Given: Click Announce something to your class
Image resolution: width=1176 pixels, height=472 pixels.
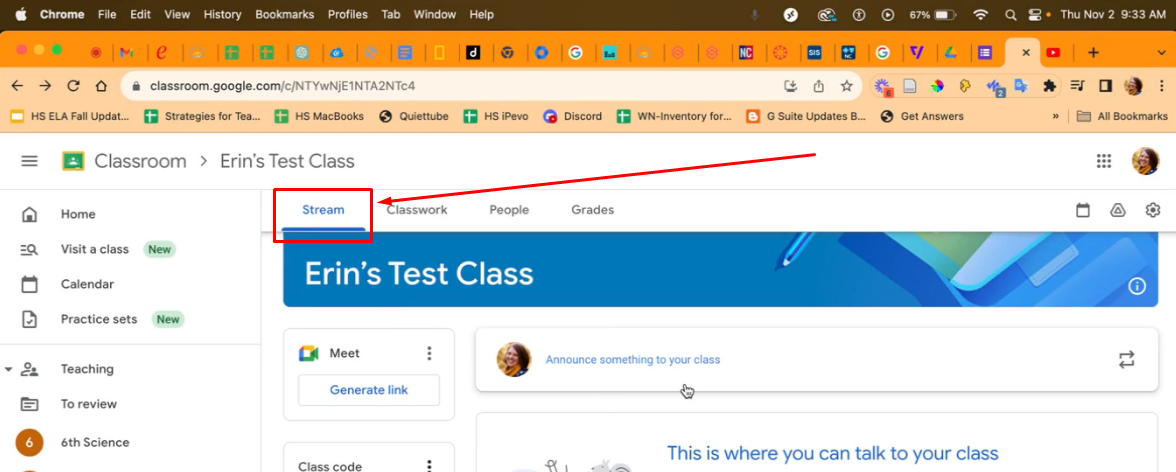Looking at the screenshot, I should tap(632, 359).
